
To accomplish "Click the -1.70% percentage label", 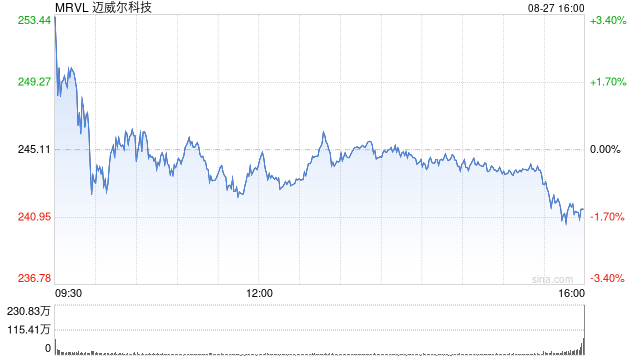I will pyautogui.click(x=607, y=217).
